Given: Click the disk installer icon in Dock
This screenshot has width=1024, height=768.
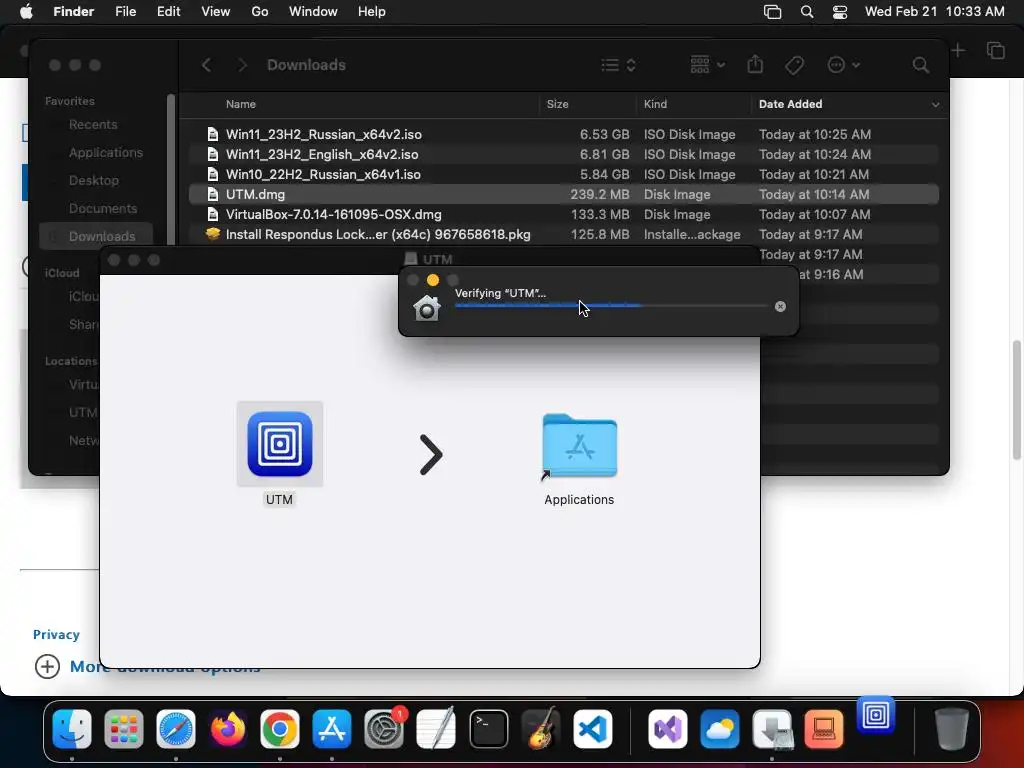Looking at the screenshot, I should (772, 729).
